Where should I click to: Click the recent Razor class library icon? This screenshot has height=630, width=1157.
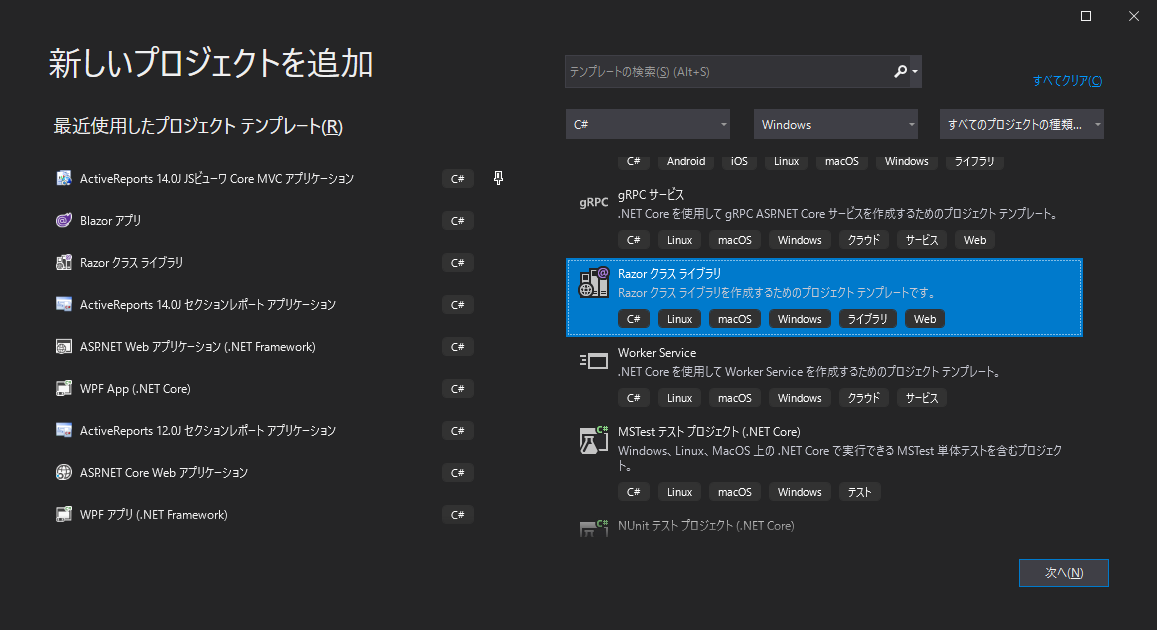64,262
